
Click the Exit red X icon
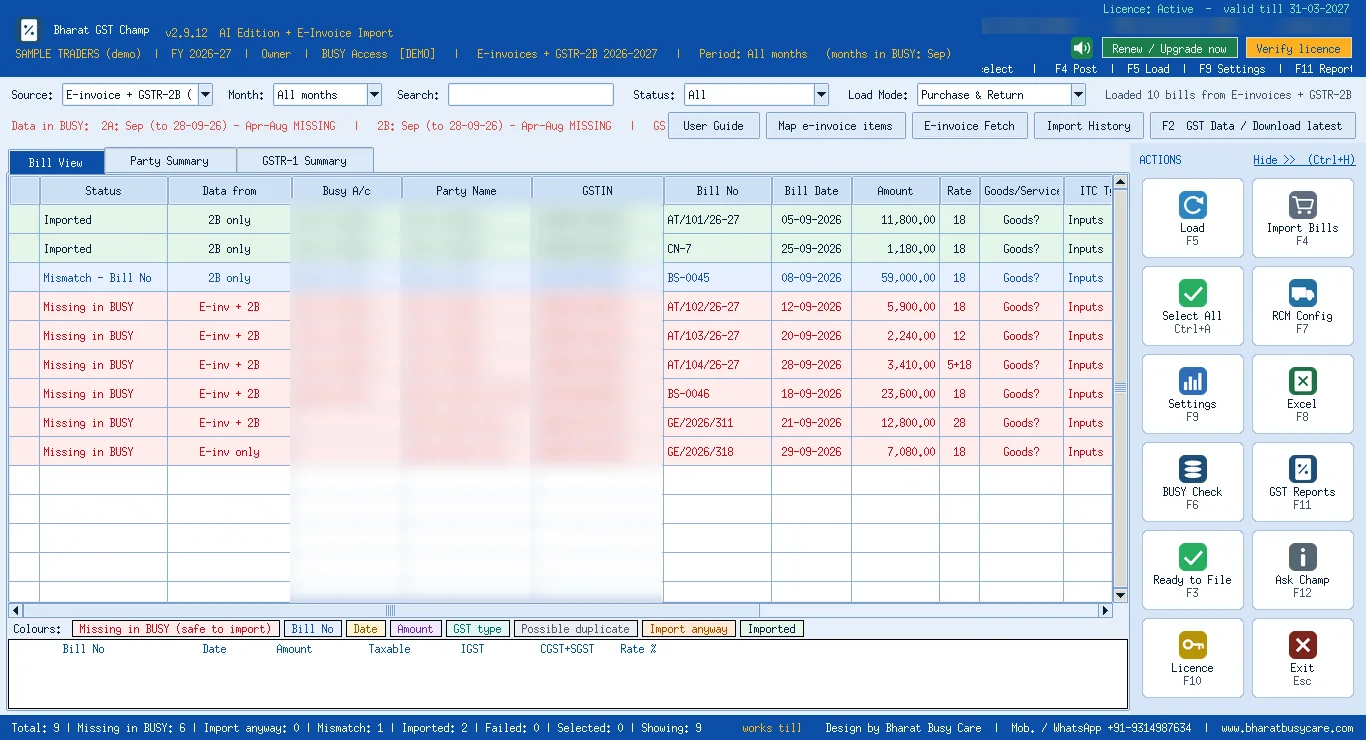(1302, 645)
